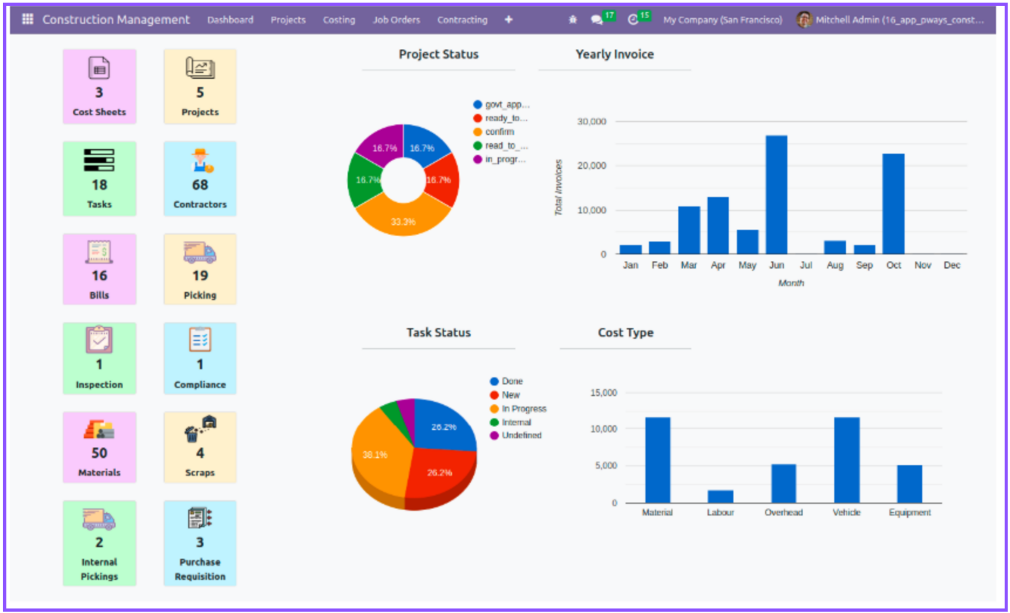Go to the Costing menu

(x=339, y=20)
